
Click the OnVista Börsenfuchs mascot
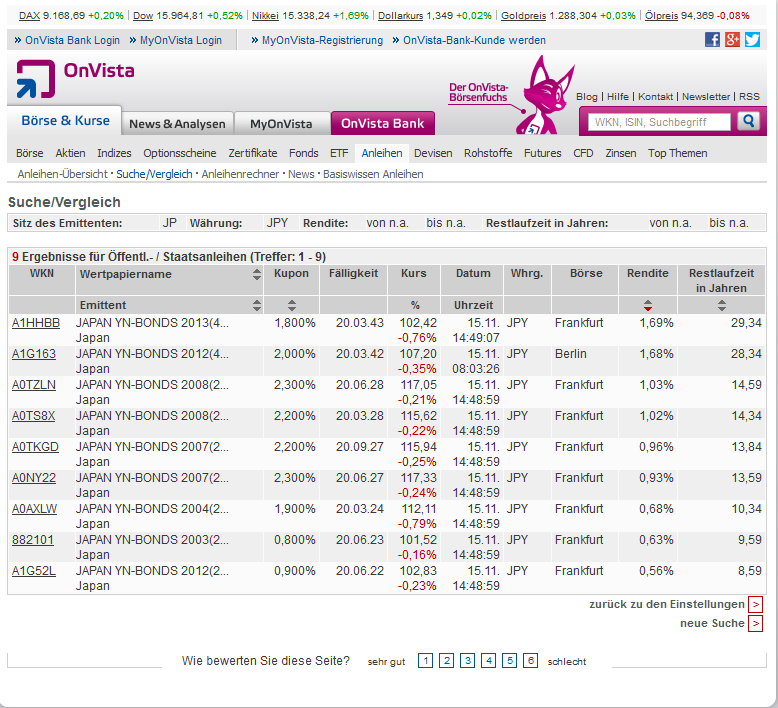[x=544, y=95]
